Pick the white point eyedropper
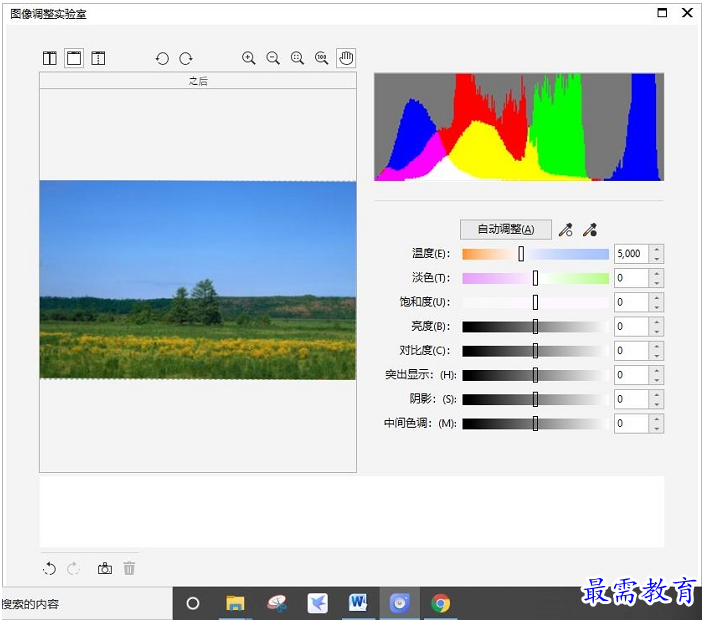 (x=566, y=230)
